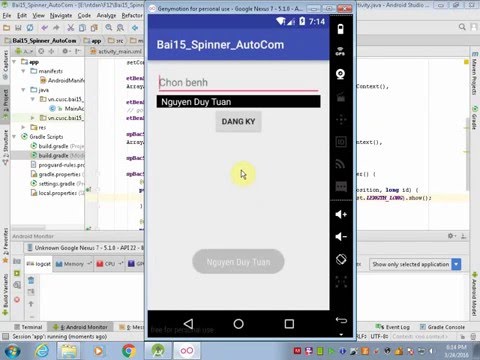This screenshot has height=360, width=480.
Task: Click the Cut scissors icon
Action: 70,28
